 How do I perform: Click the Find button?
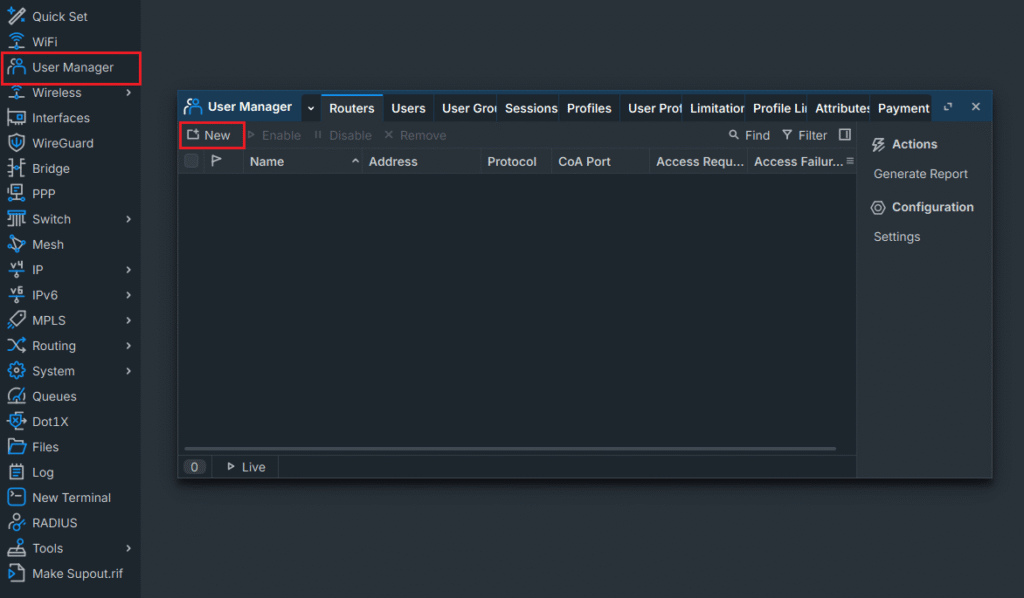pyautogui.click(x=749, y=135)
